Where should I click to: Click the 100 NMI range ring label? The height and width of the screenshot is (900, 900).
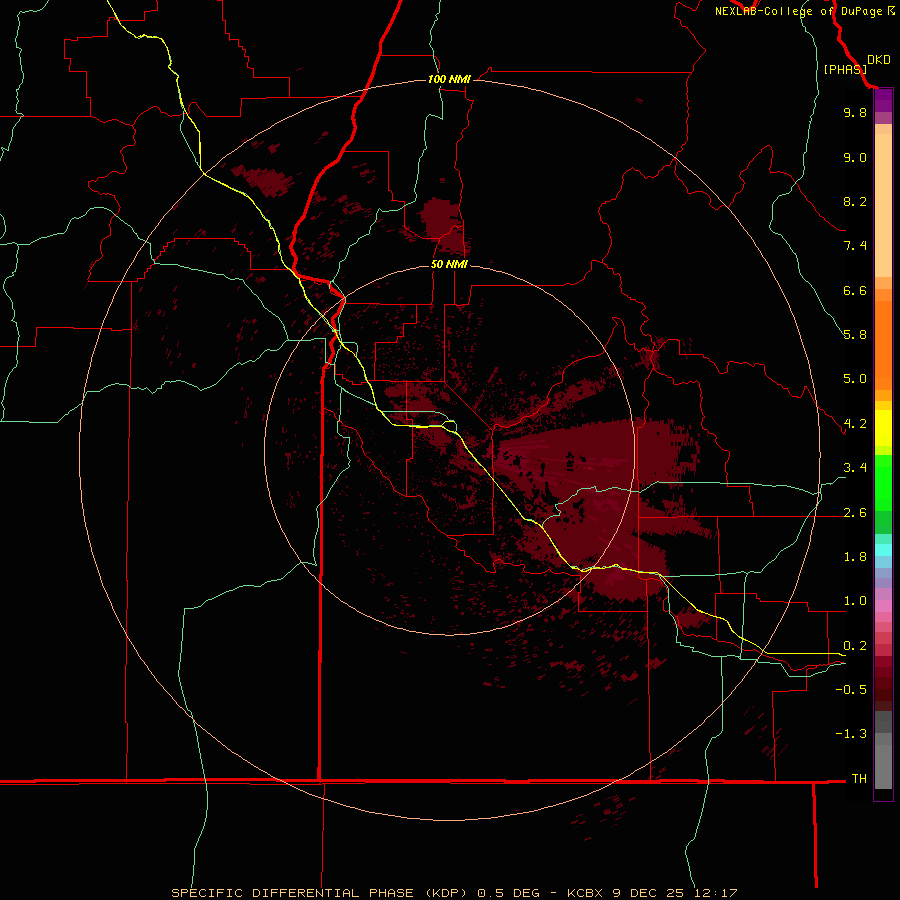449,79
